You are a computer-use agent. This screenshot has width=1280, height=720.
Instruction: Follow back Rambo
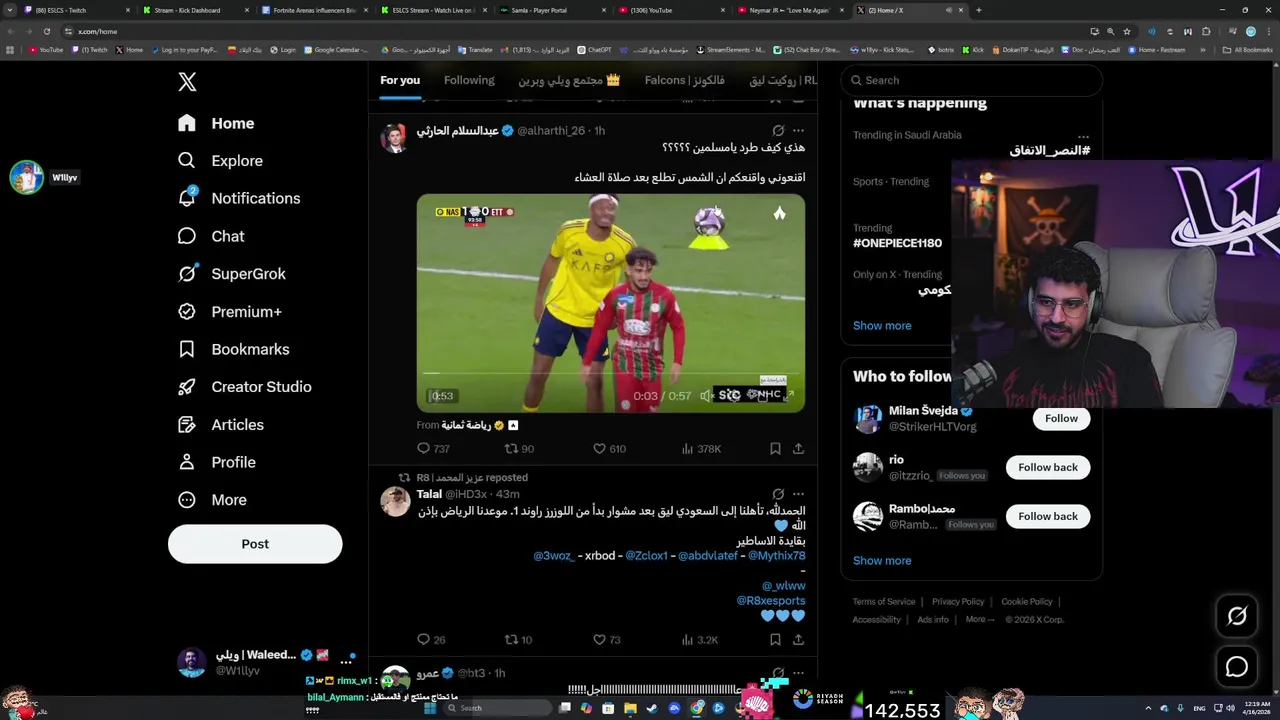pyautogui.click(x=1048, y=516)
